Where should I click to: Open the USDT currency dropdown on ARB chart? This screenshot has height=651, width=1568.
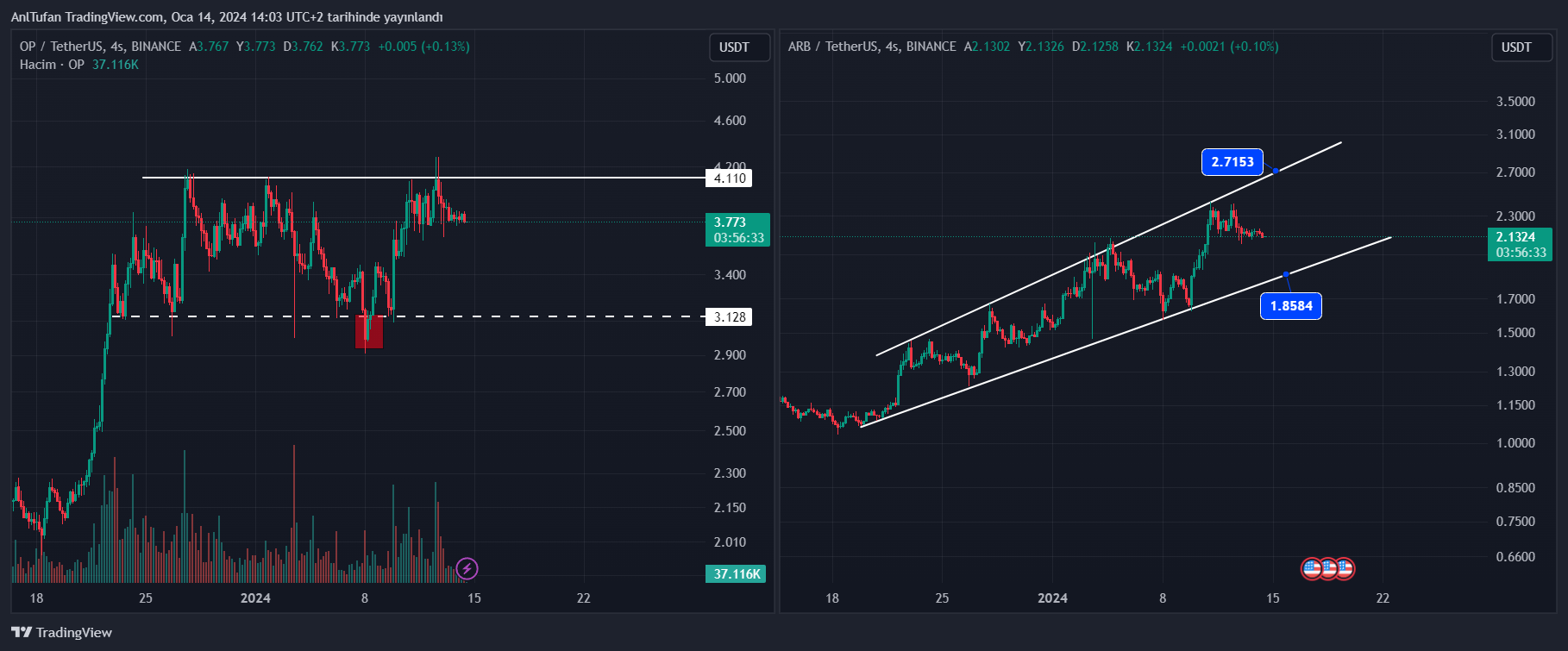pos(1521,47)
